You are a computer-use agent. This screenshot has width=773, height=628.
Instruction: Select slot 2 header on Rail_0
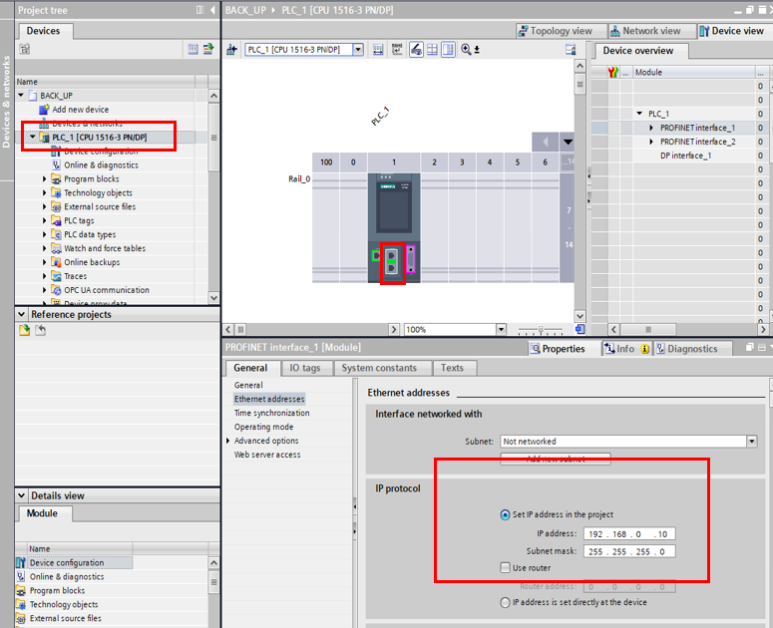tap(434, 162)
